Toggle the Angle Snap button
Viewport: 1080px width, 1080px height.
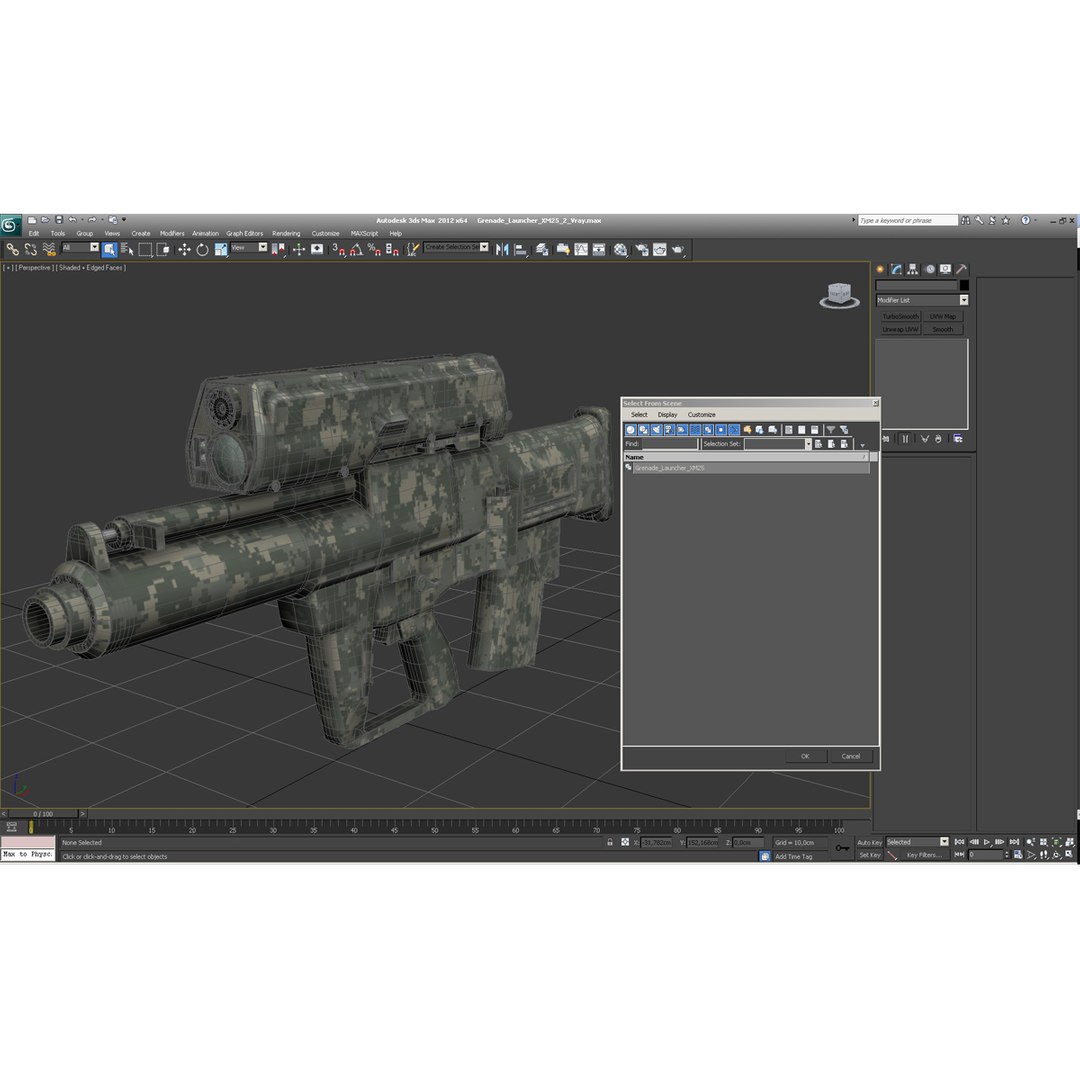pos(356,249)
